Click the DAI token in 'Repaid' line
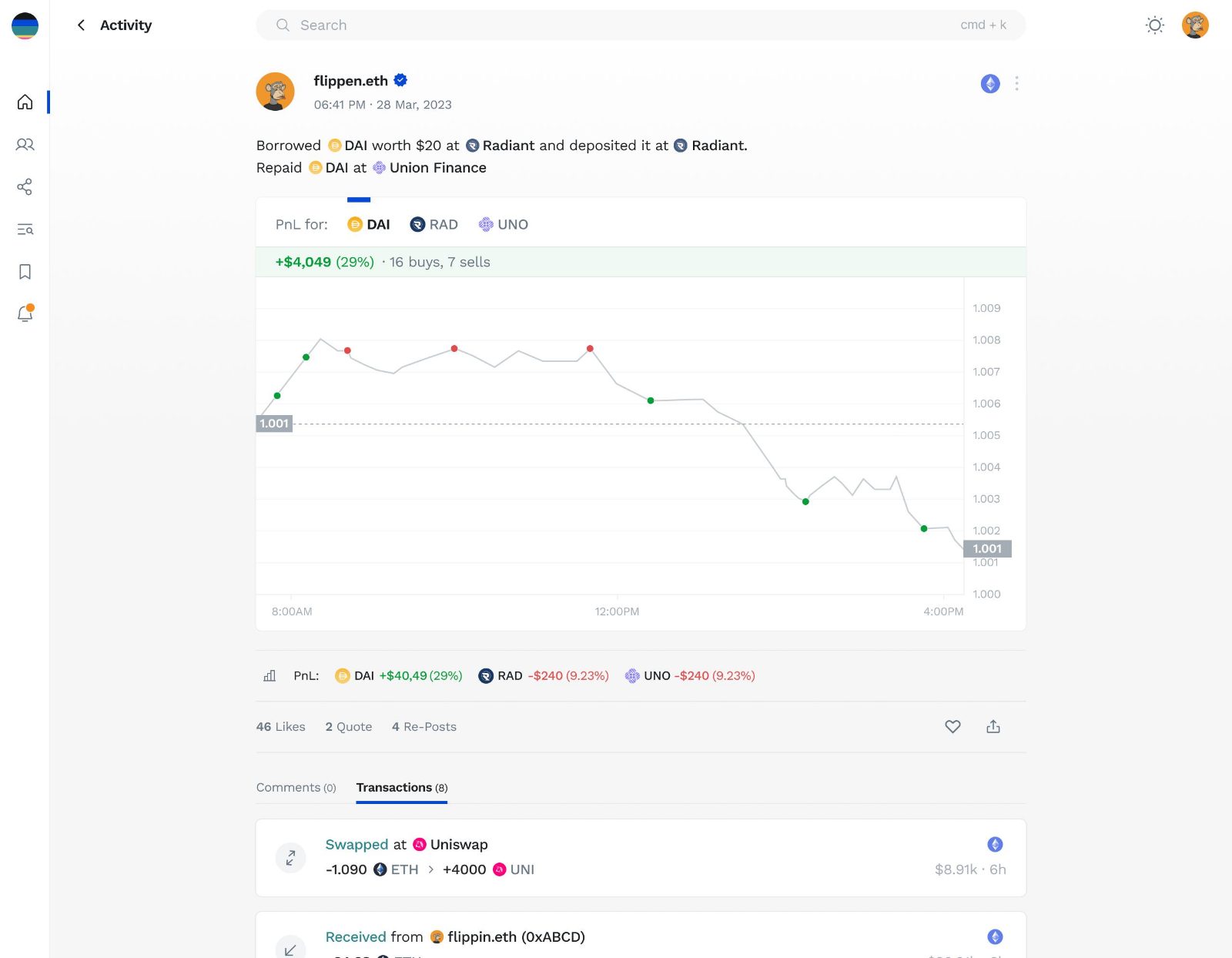This screenshot has width=1232, height=958. pos(328,168)
